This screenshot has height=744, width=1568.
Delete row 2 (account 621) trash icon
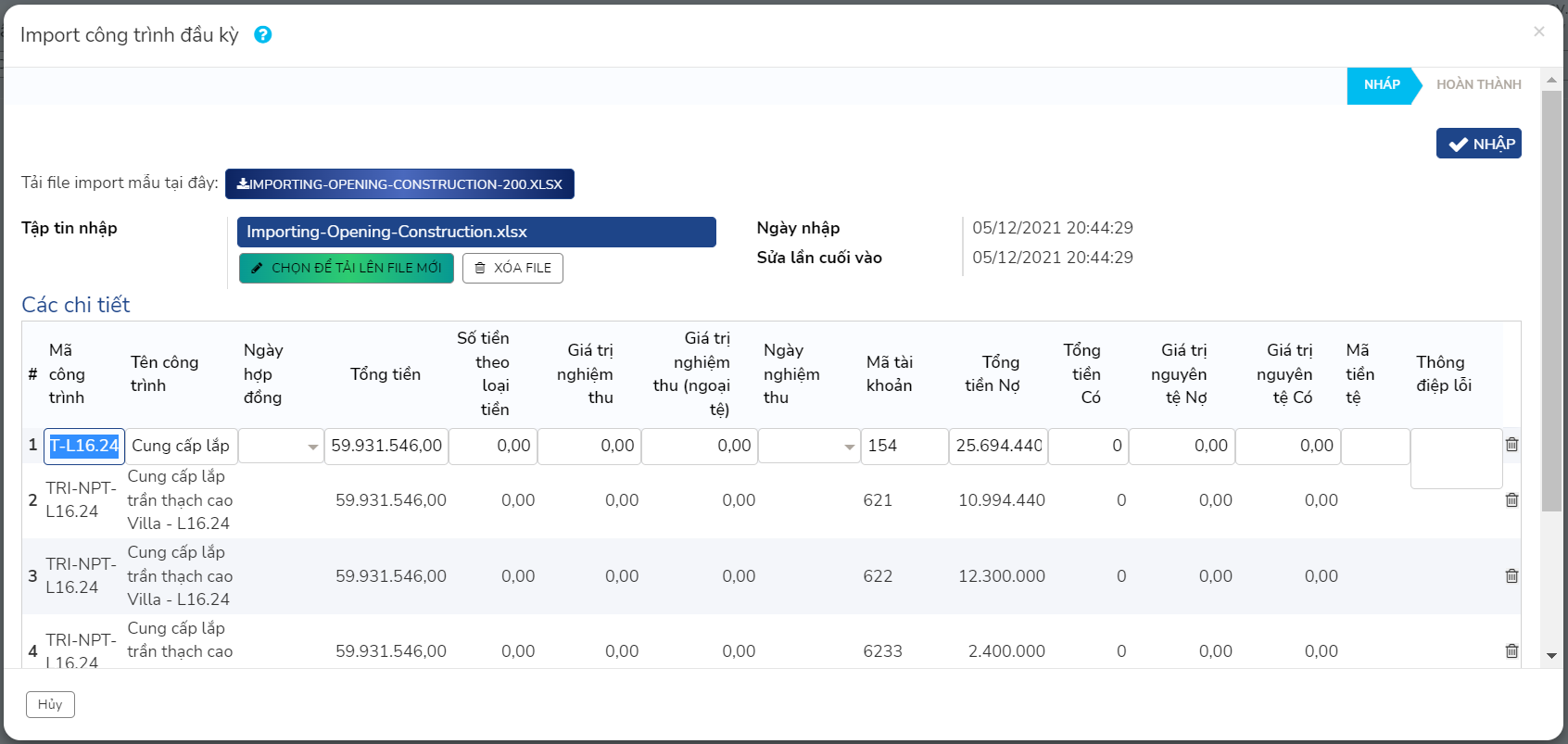coord(1512,500)
